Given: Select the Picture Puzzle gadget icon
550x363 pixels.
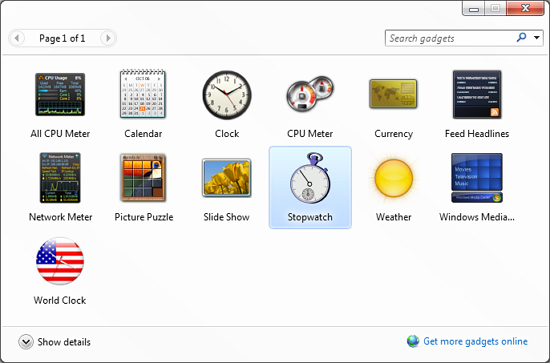Looking at the screenshot, I should click(143, 177).
